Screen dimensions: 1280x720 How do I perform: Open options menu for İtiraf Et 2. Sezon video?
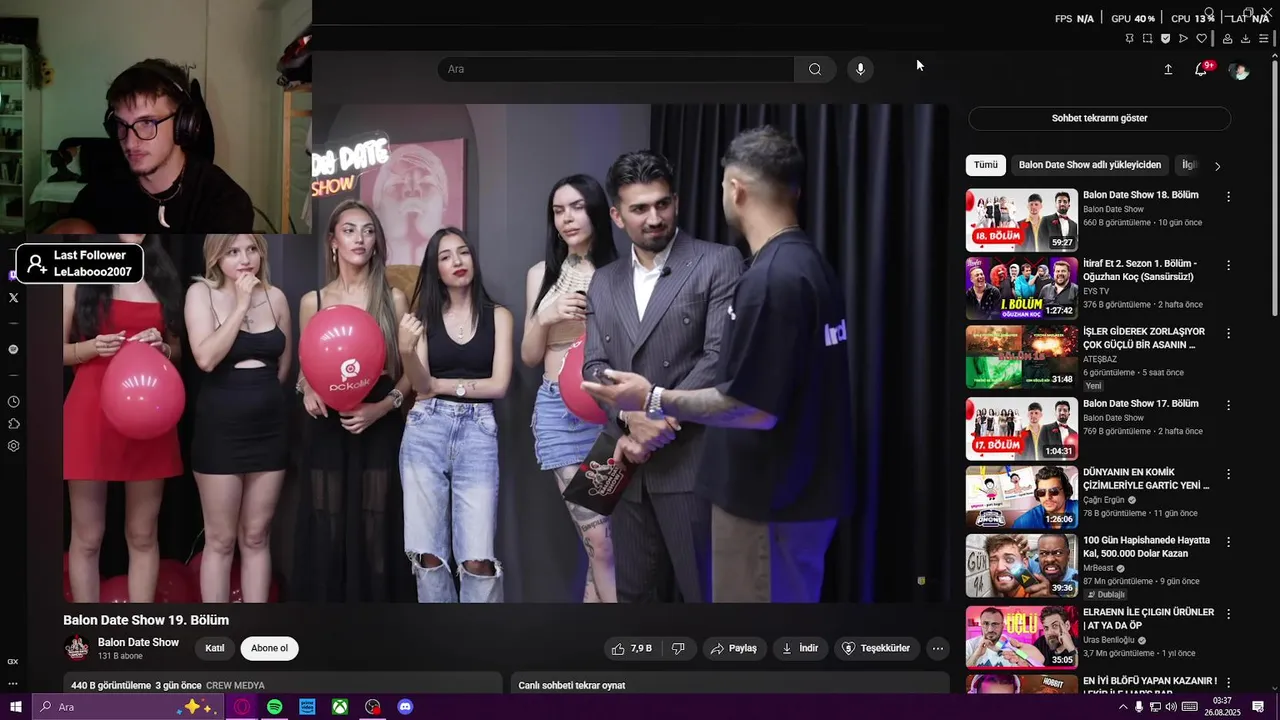coord(1228,266)
